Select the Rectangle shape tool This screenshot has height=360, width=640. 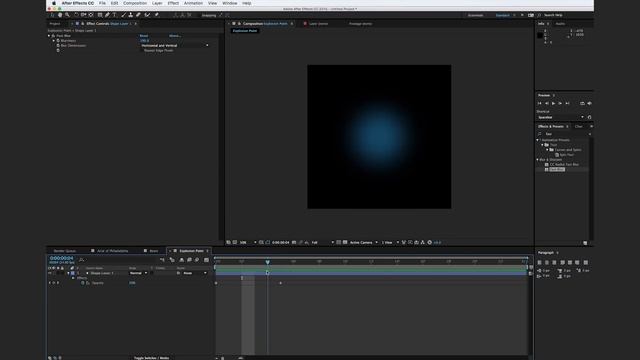pyautogui.click(x=100, y=15)
